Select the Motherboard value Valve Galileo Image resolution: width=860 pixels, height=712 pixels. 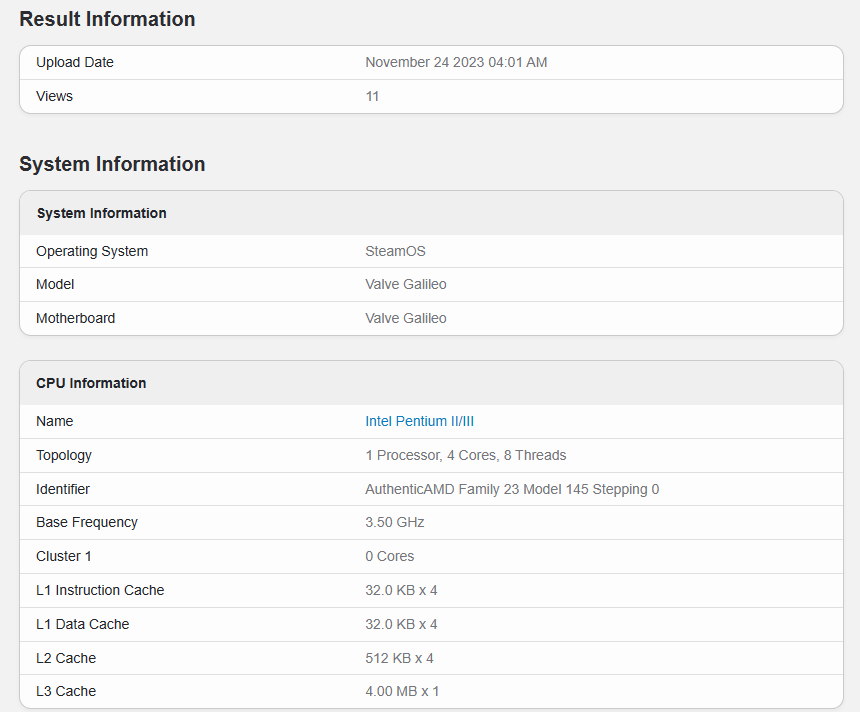406,318
